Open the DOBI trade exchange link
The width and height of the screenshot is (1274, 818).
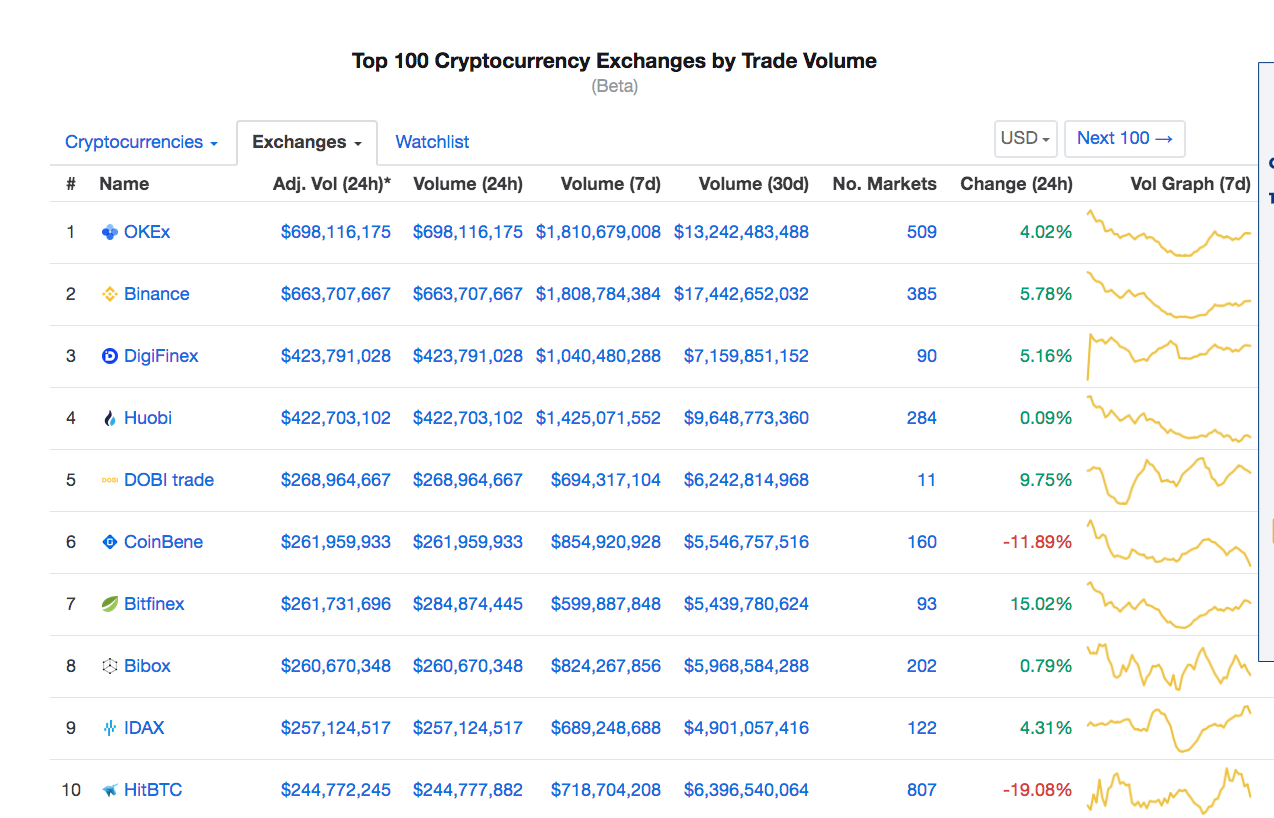[x=169, y=480]
